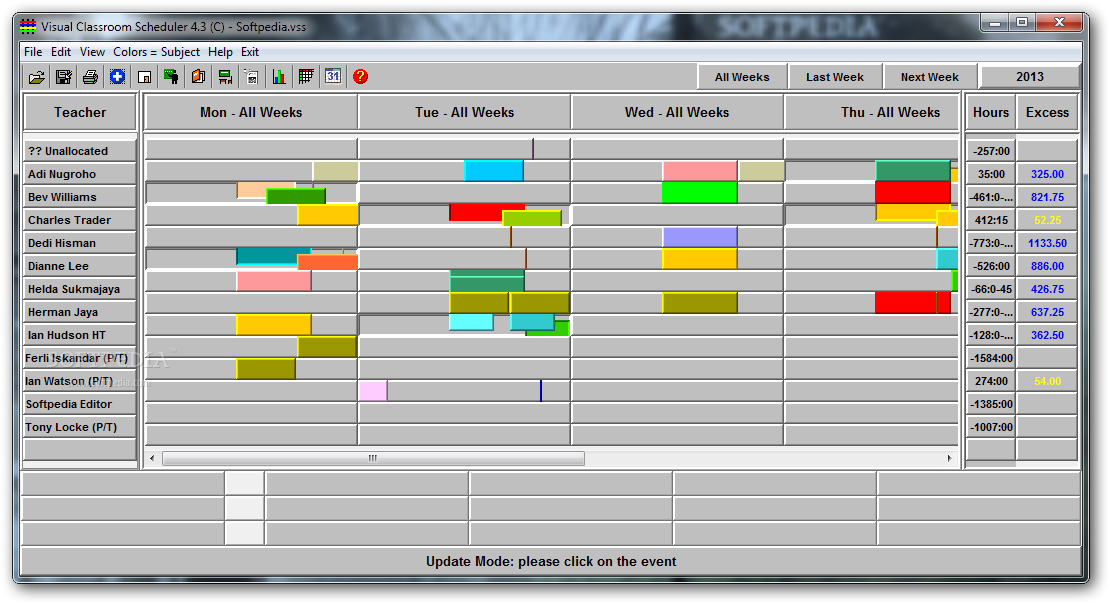Click the Update Mode status bar message
The image size is (1110, 604).
pyautogui.click(x=551, y=562)
